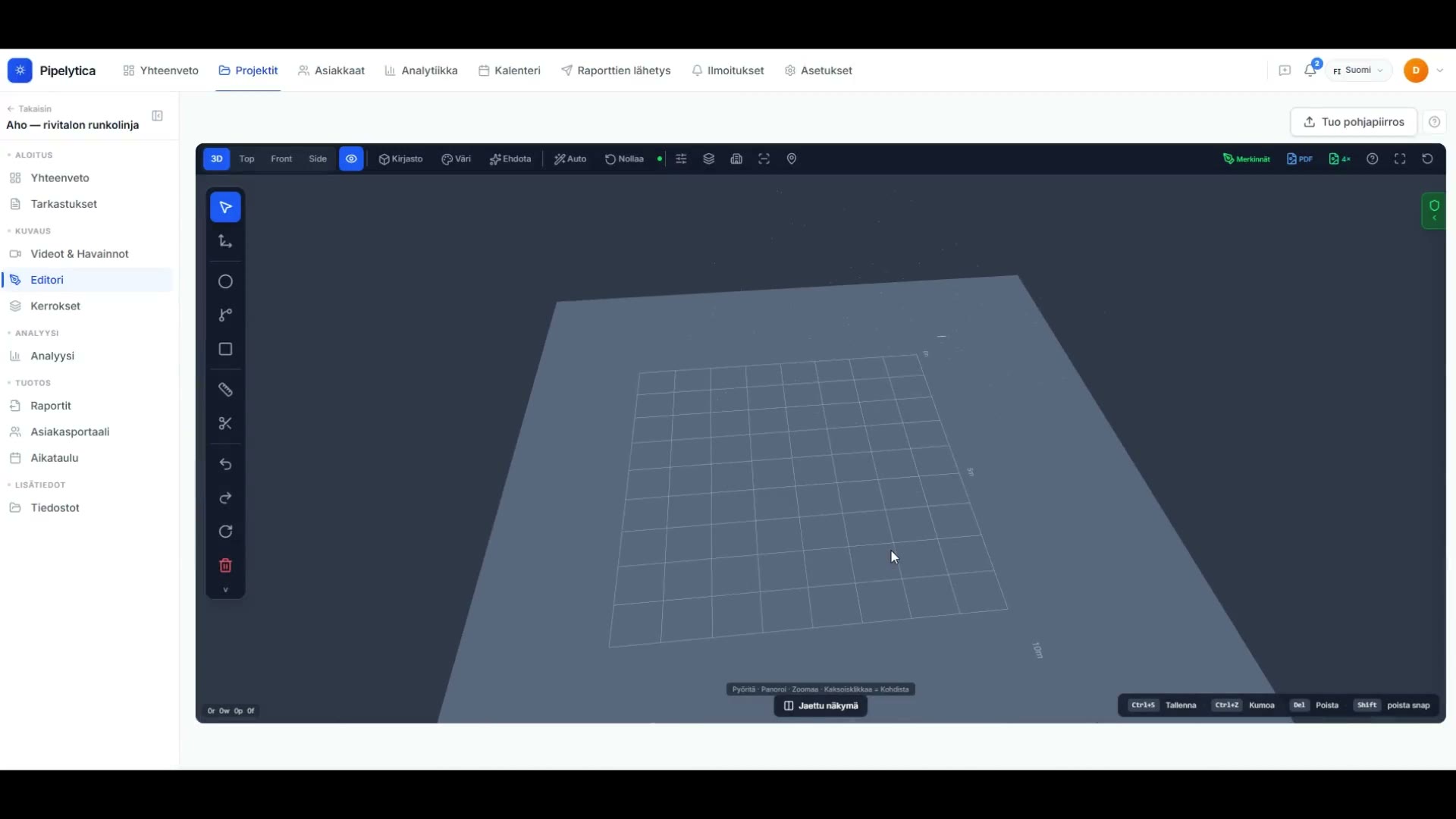
Task: Open the Ilmoitukset tab
Action: coord(728,71)
